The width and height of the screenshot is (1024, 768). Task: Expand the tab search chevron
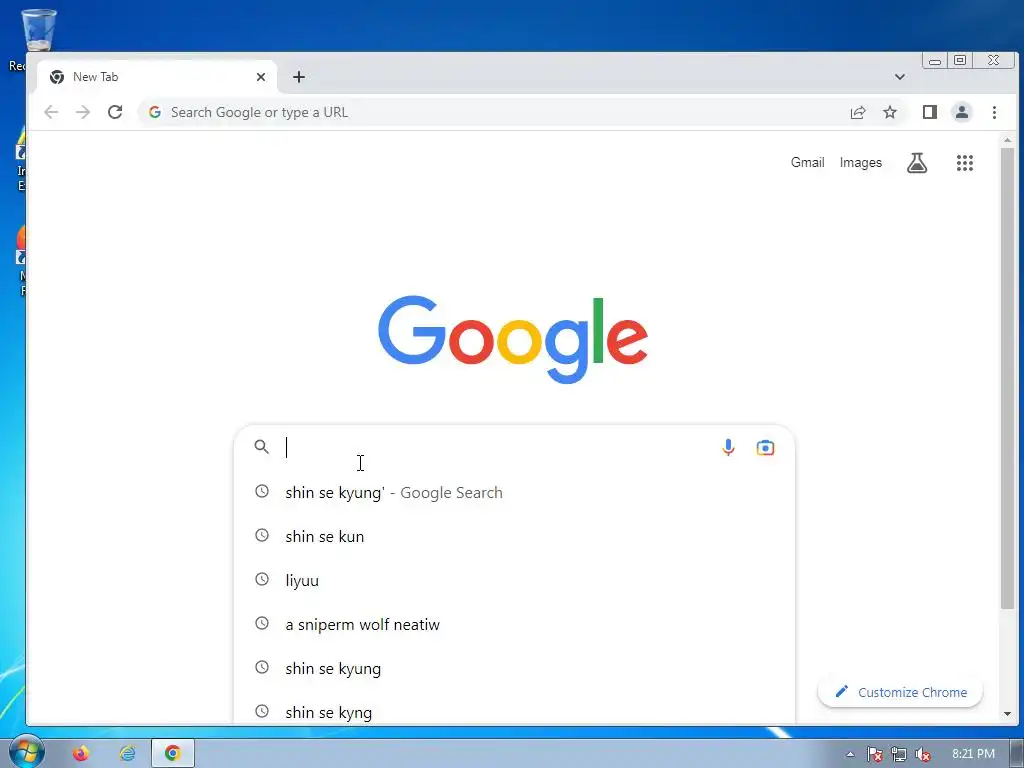tap(899, 77)
